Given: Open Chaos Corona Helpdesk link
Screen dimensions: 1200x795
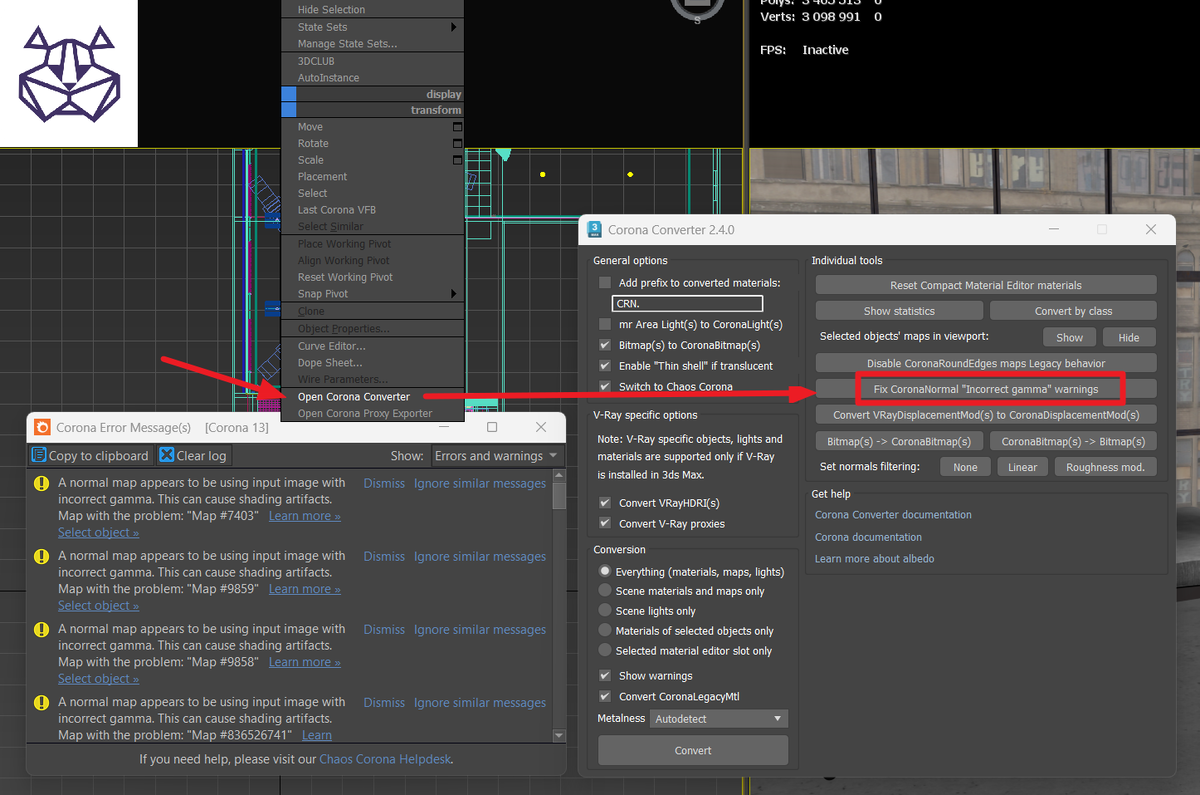Looking at the screenshot, I should pyautogui.click(x=385, y=759).
